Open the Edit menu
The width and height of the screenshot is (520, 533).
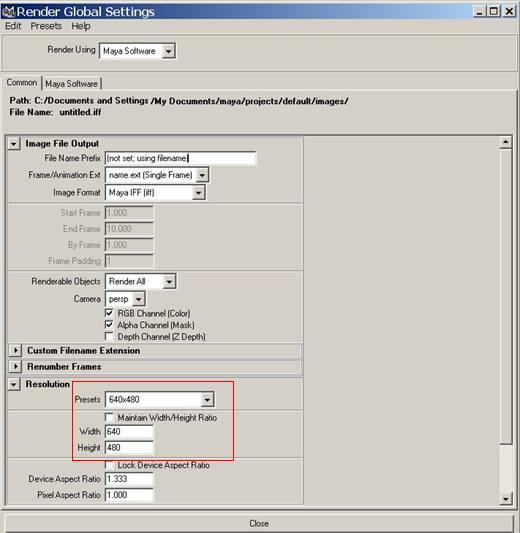tap(13, 26)
